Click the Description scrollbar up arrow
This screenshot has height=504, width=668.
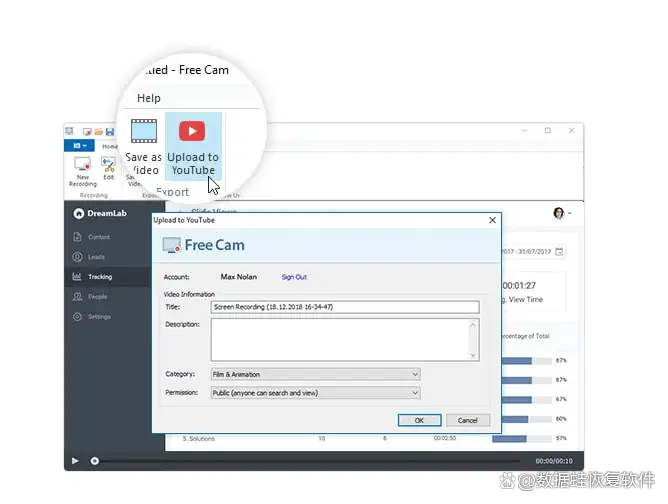473,325
